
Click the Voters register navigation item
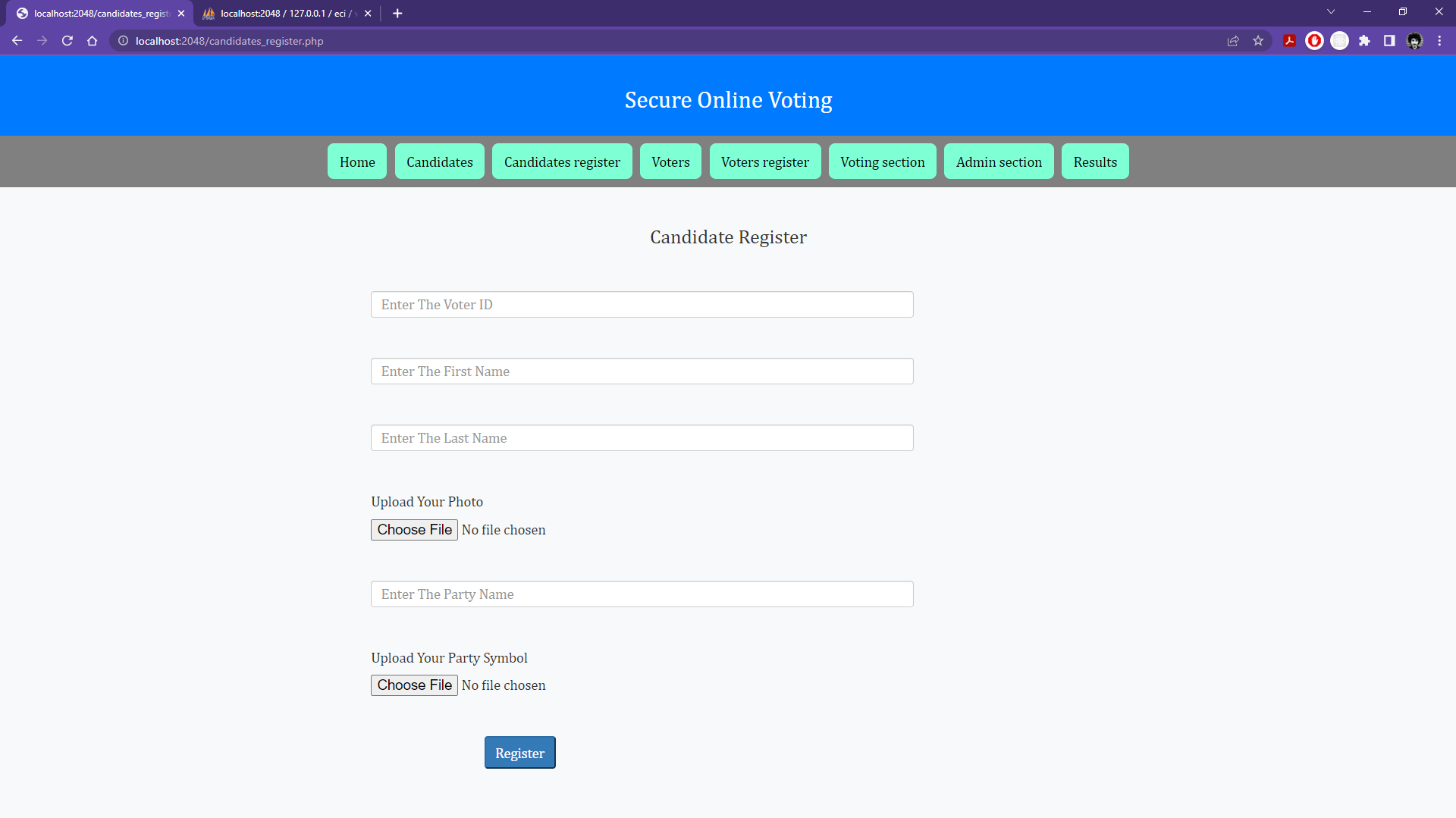pos(765,161)
